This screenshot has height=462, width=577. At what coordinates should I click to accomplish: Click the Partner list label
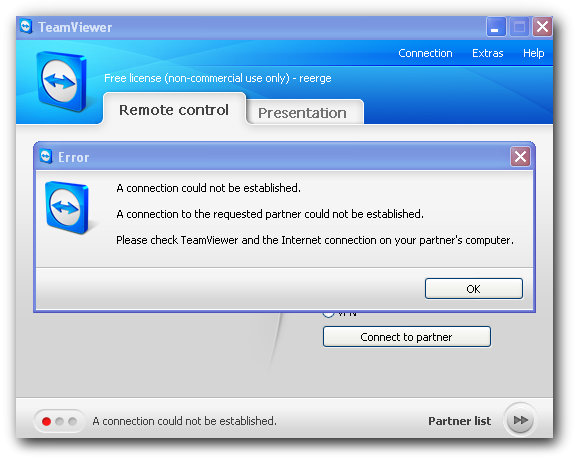point(459,421)
